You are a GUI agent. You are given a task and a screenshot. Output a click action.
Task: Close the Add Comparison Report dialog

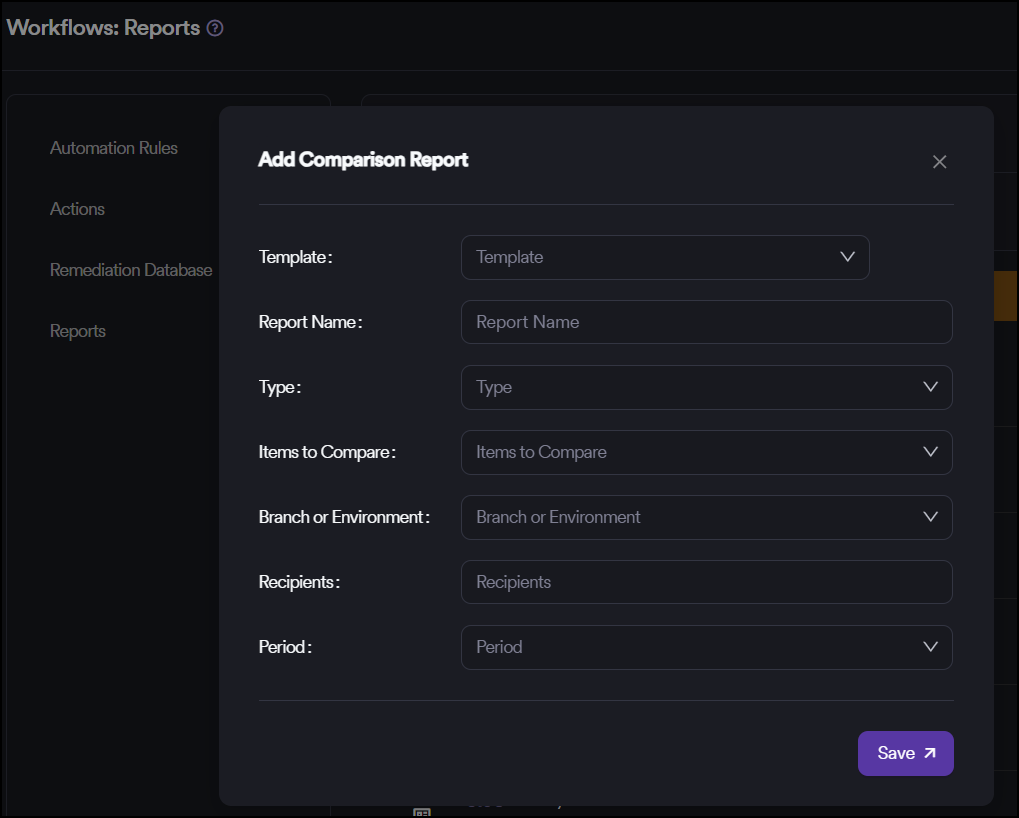939,162
